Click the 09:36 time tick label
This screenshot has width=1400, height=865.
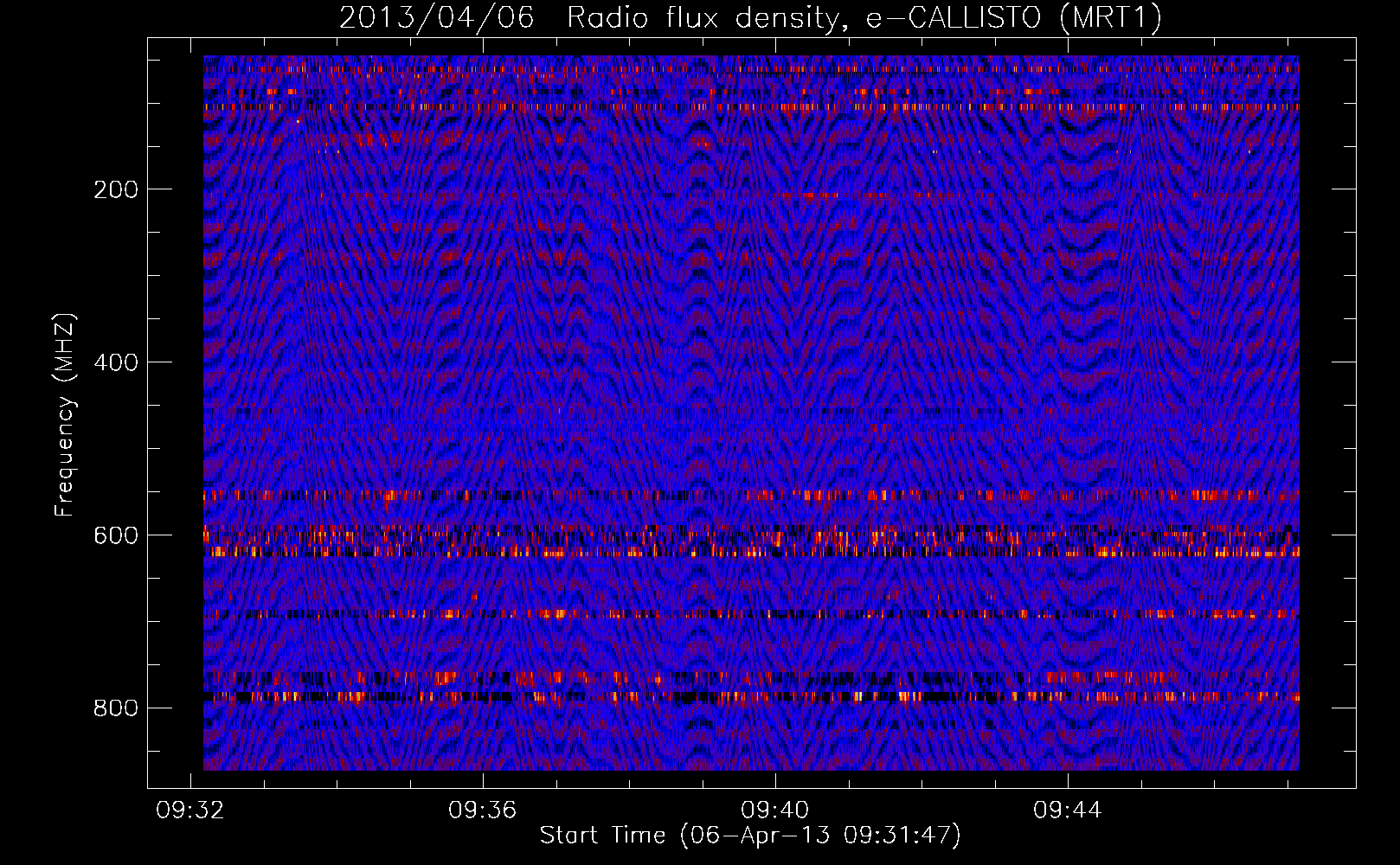tap(482, 810)
